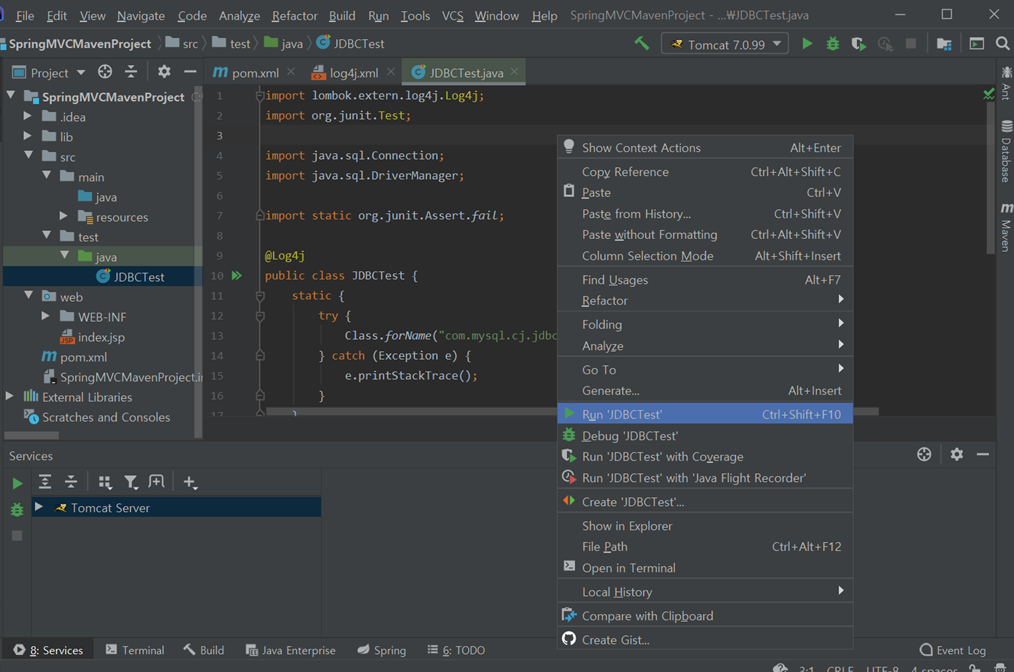Viewport: 1014px width, 672px height.
Task: Select Generate... in context menu
Action: pyautogui.click(x=705, y=391)
